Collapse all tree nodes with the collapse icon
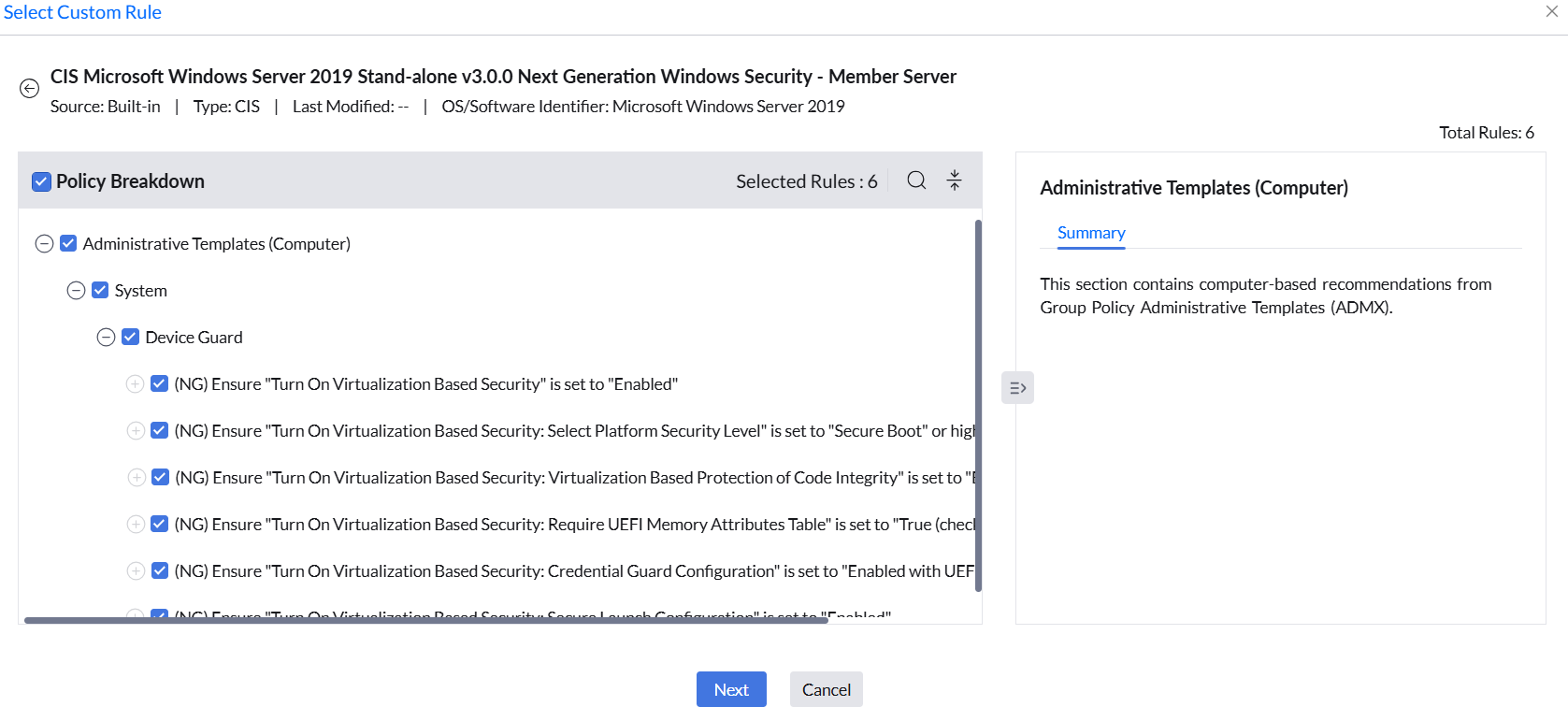 954,180
